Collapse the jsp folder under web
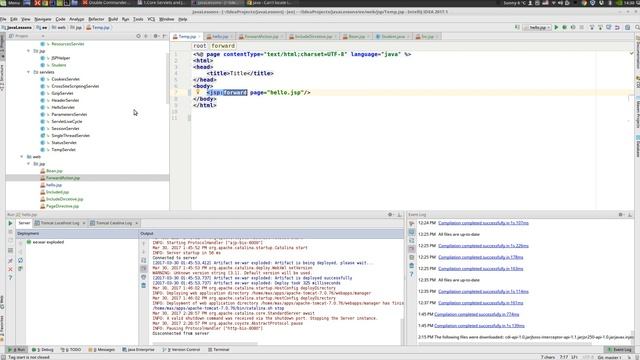 pyautogui.click(x=29, y=163)
